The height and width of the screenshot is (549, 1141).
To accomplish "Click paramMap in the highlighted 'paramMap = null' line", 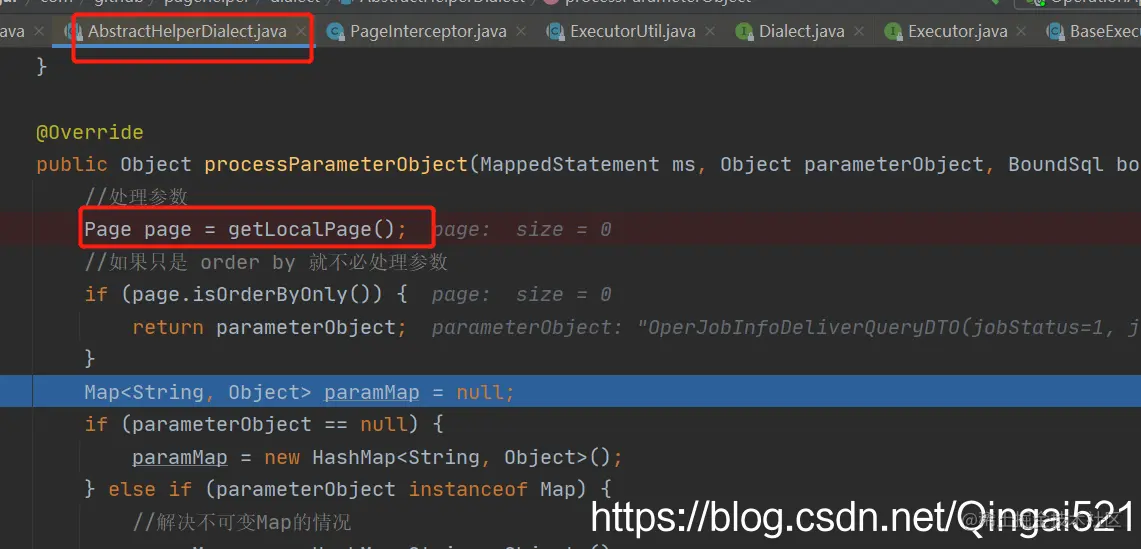I will tap(371, 392).
